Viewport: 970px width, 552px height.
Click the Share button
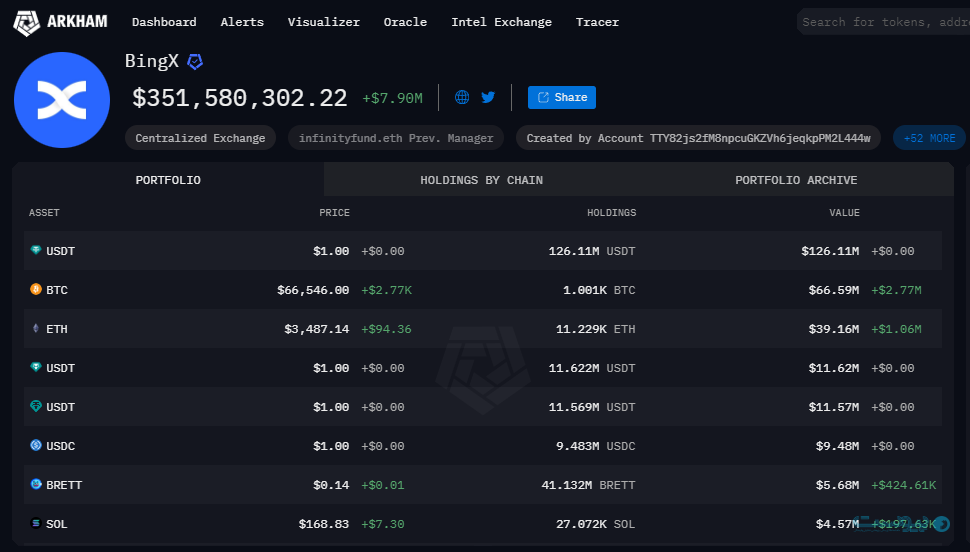click(562, 97)
